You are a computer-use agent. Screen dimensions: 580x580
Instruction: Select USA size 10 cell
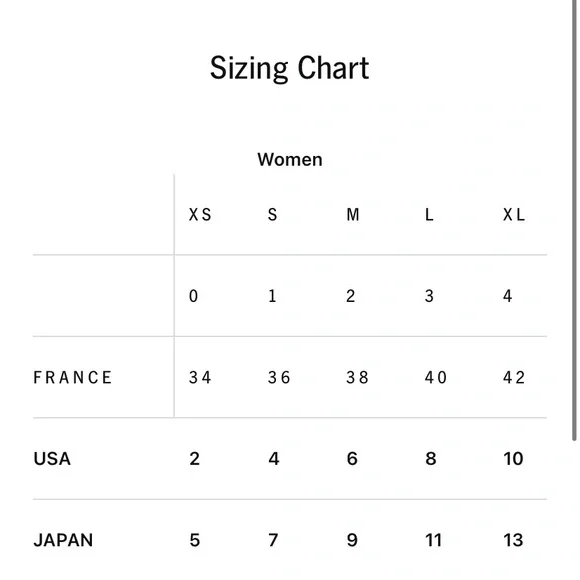[x=513, y=459]
